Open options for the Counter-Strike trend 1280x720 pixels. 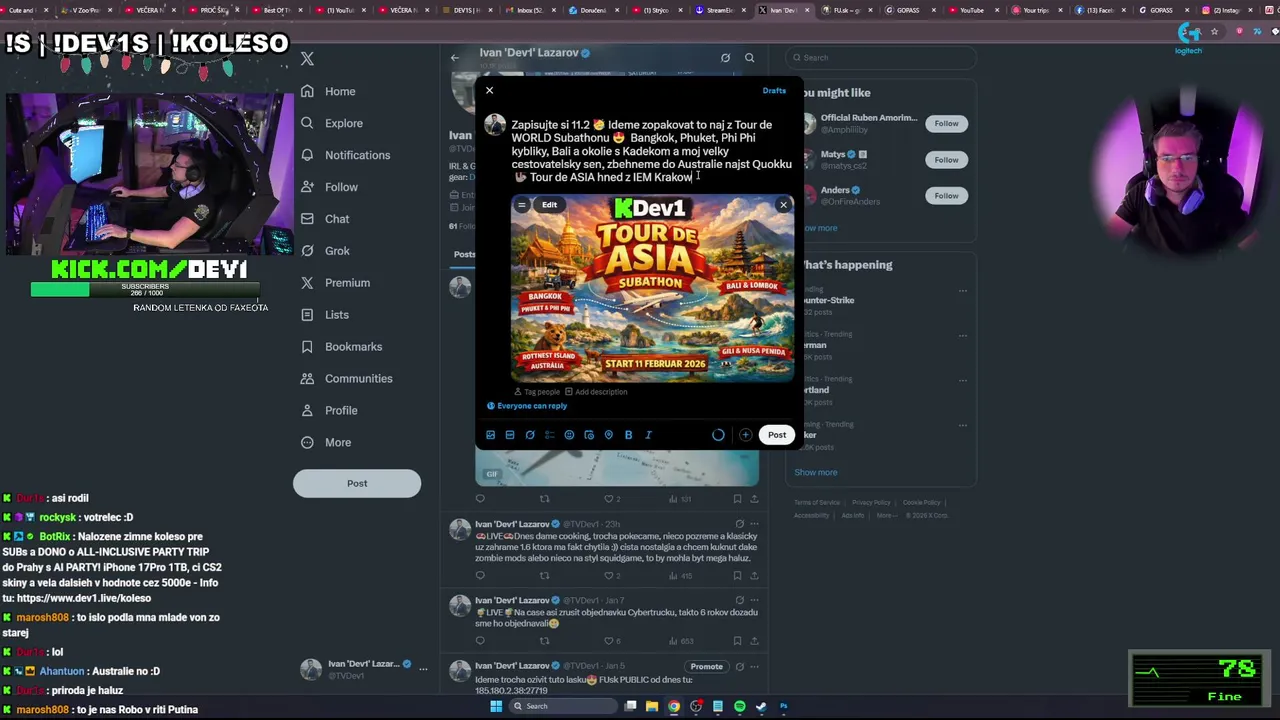(x=963, y=291)
